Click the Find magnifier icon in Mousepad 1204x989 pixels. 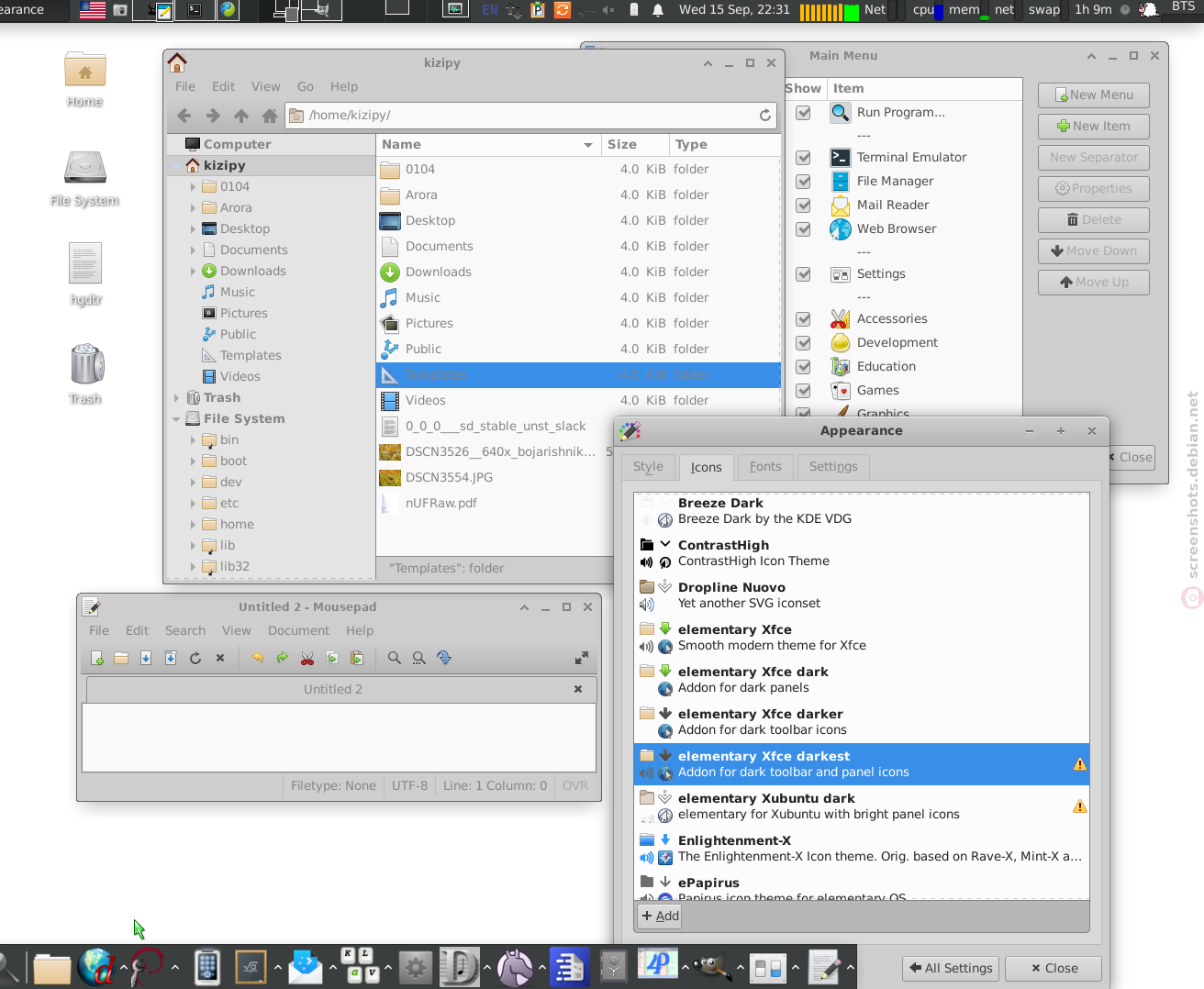click(395, 658)
